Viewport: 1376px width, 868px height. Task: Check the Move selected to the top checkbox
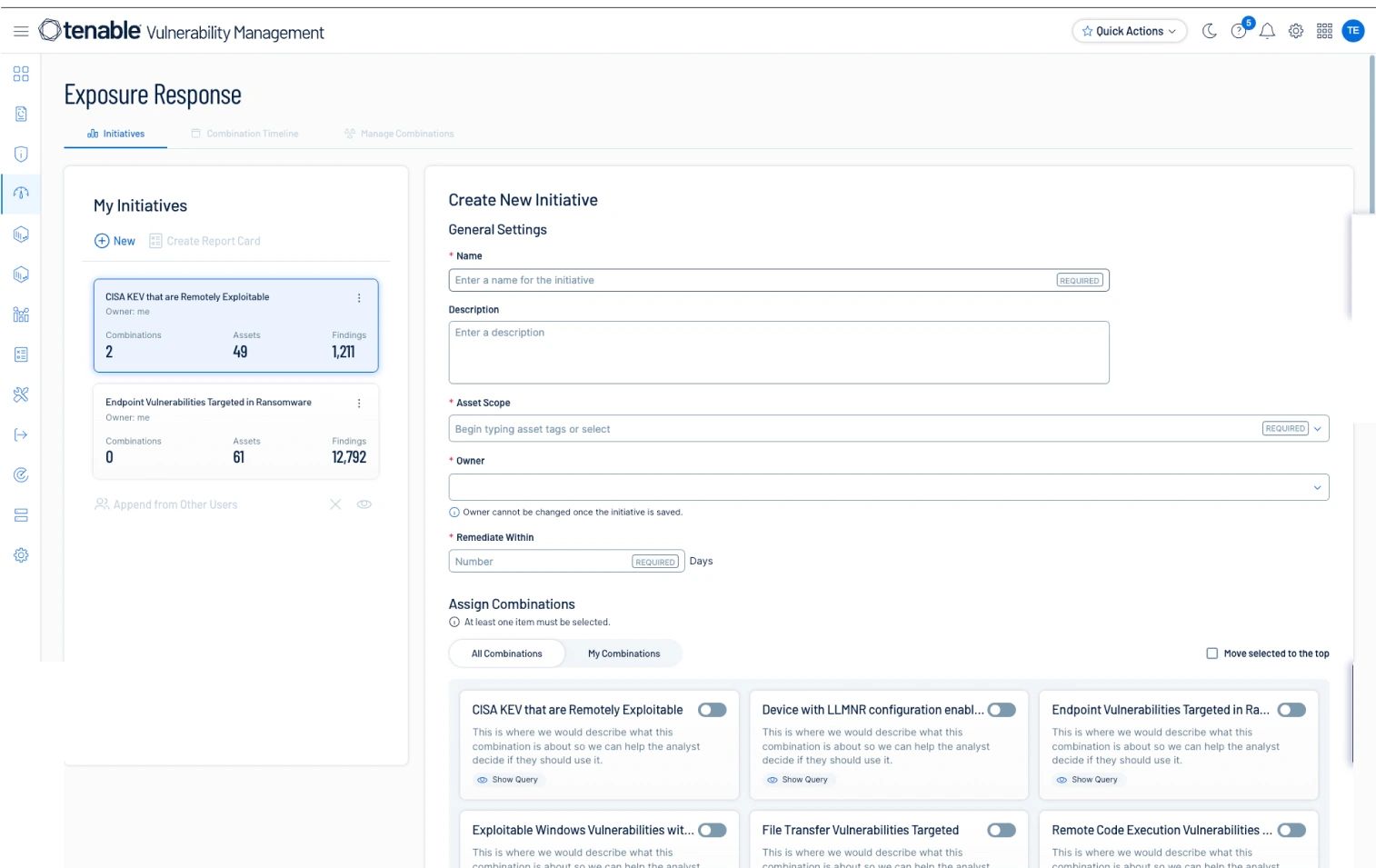tap(1211, 653)
